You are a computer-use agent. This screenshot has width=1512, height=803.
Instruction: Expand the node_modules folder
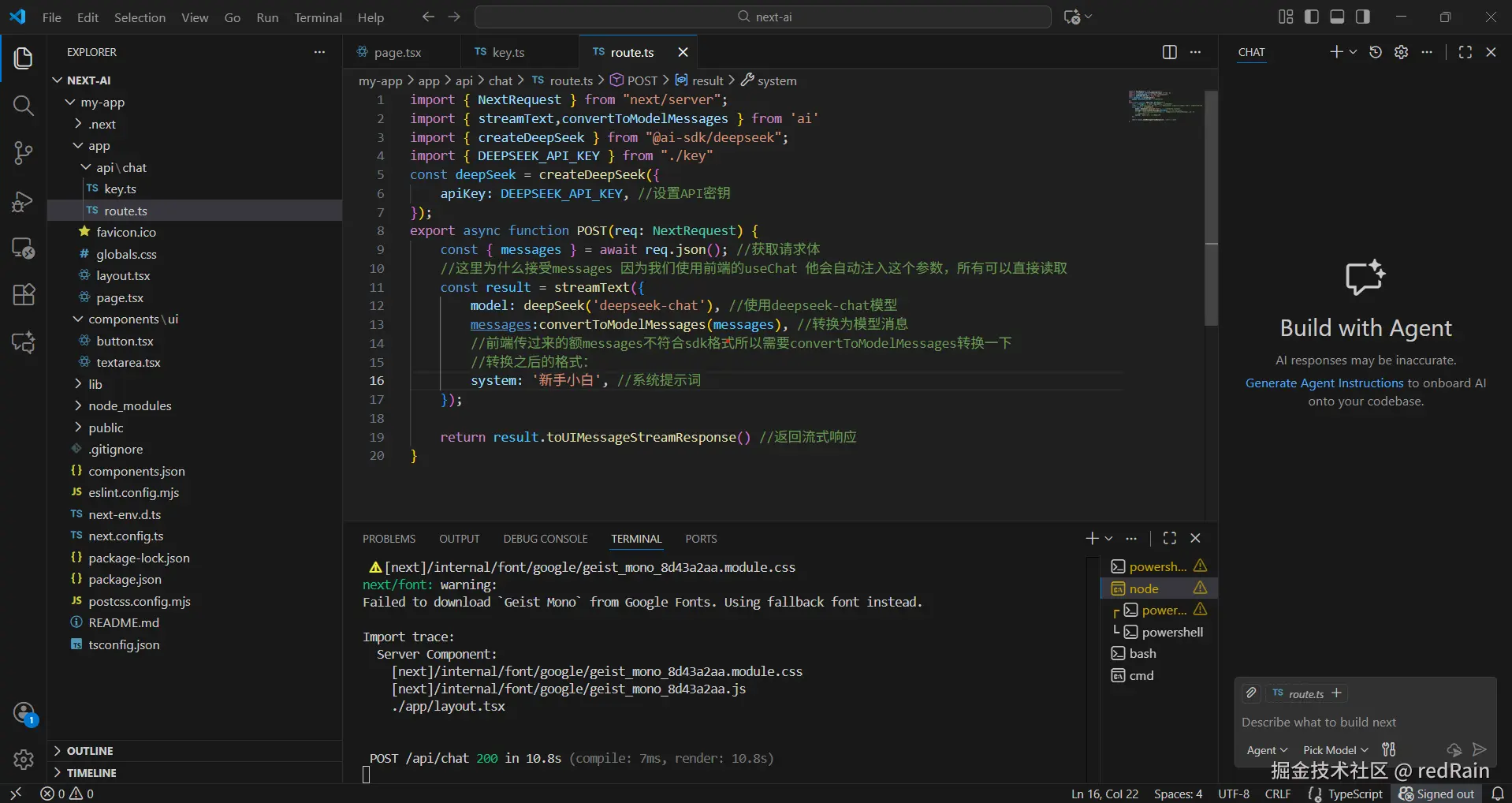(129, 405)
